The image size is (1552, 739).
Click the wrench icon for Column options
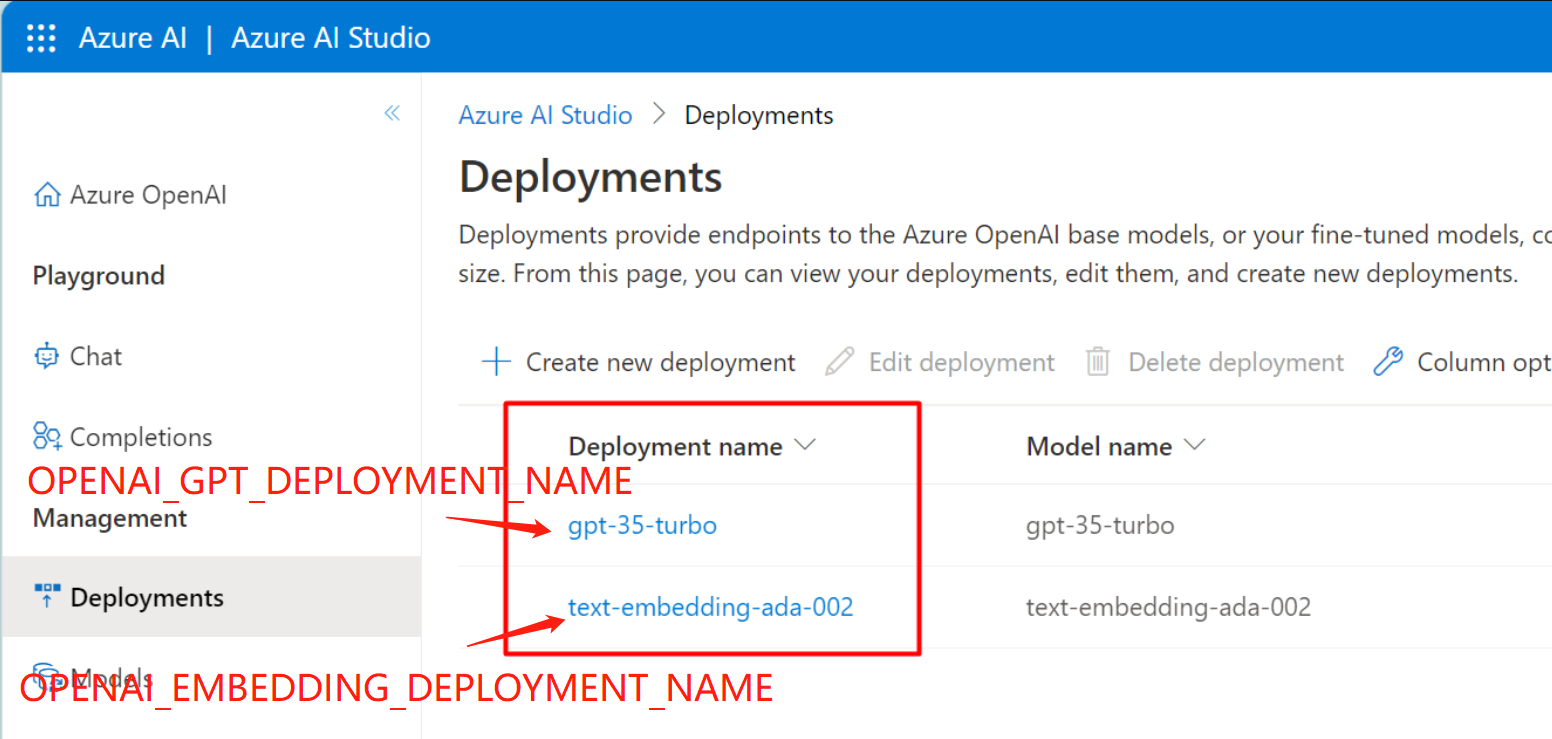tap(1388, 362)
